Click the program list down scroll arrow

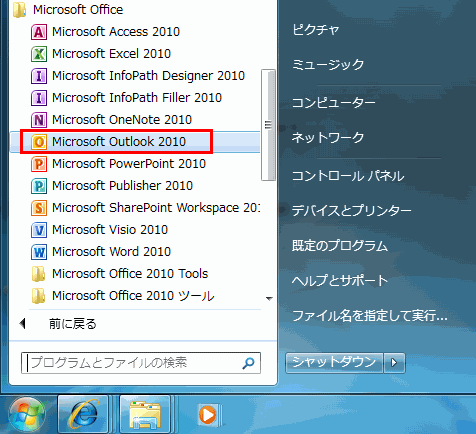click(269, 299)
